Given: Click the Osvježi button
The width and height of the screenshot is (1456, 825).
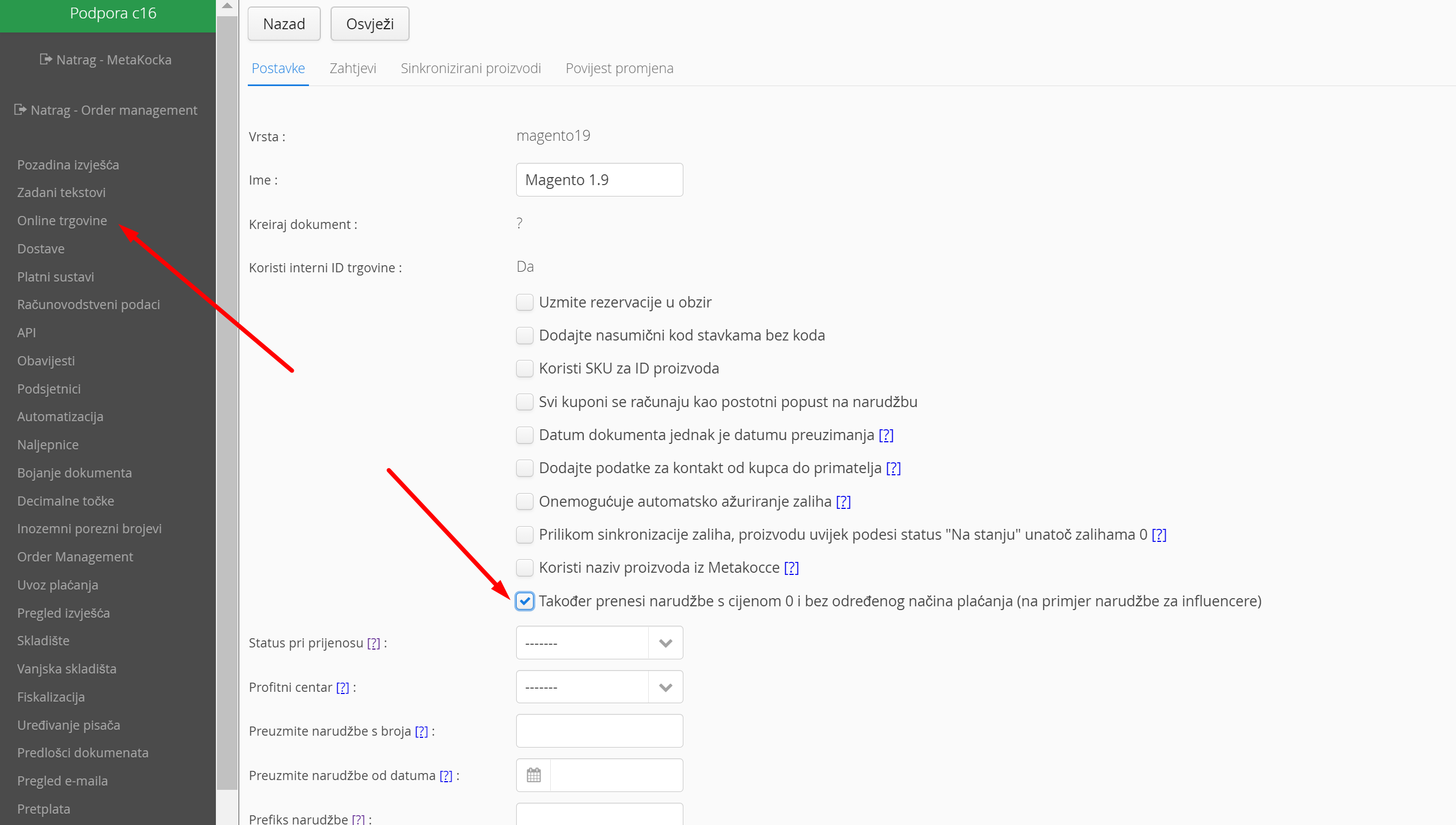Looking at the screenshot, I should pos(369,24).
